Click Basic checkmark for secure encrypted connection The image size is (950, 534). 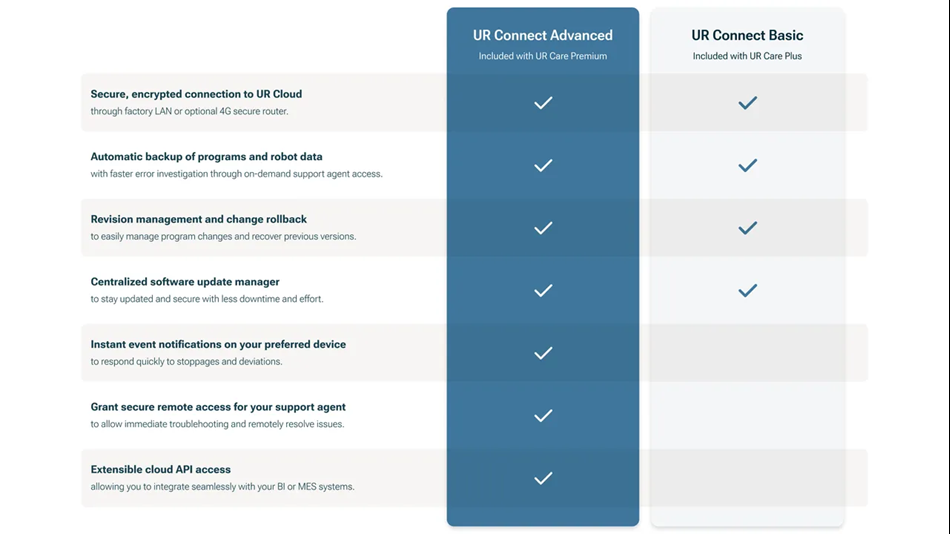pyautogui.click(x=747, y=103)
